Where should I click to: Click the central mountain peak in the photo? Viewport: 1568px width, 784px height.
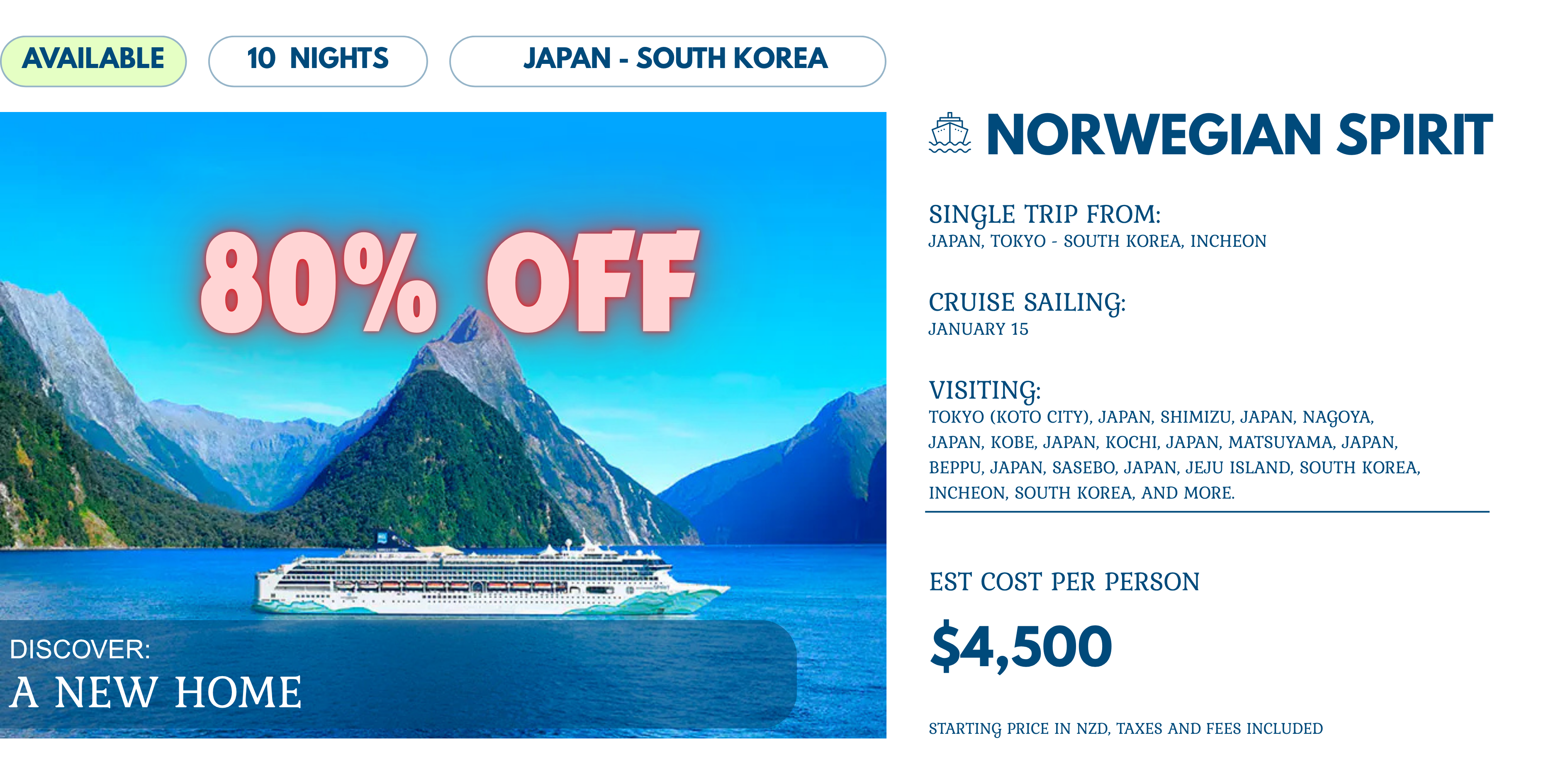point(471,326)
